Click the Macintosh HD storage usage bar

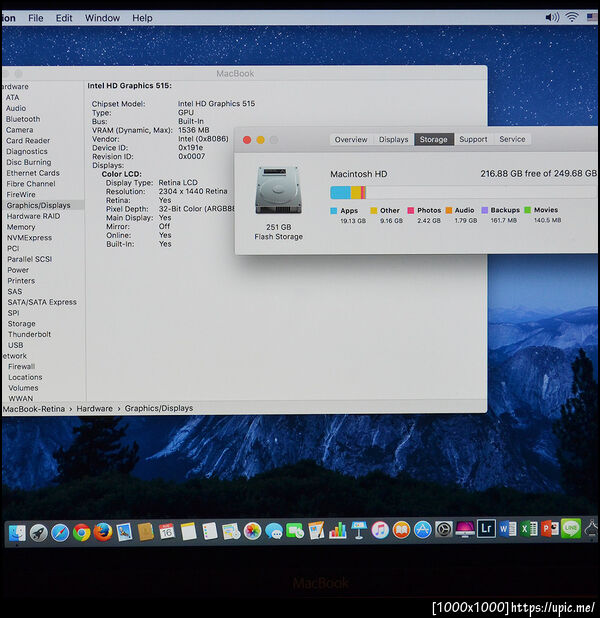pyautogui.click(x=464, y=192)
